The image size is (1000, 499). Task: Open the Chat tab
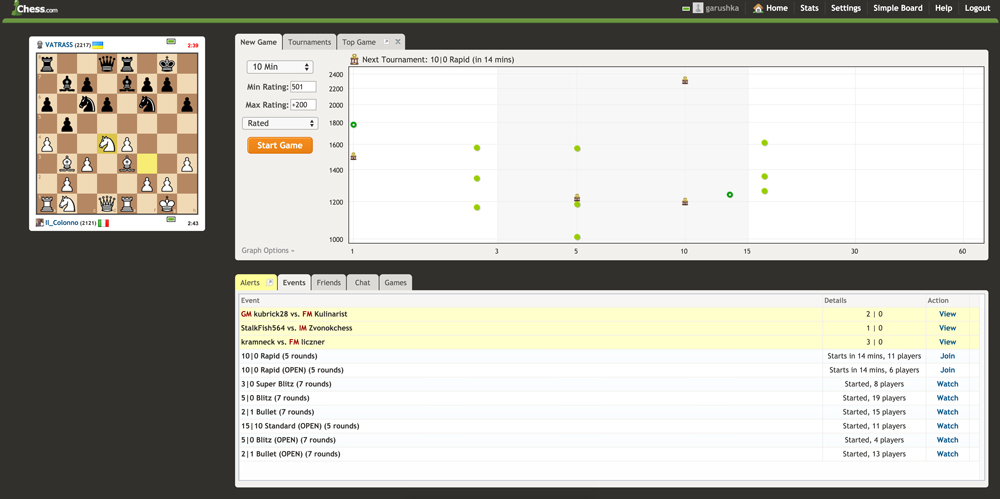tap(362, 282)
